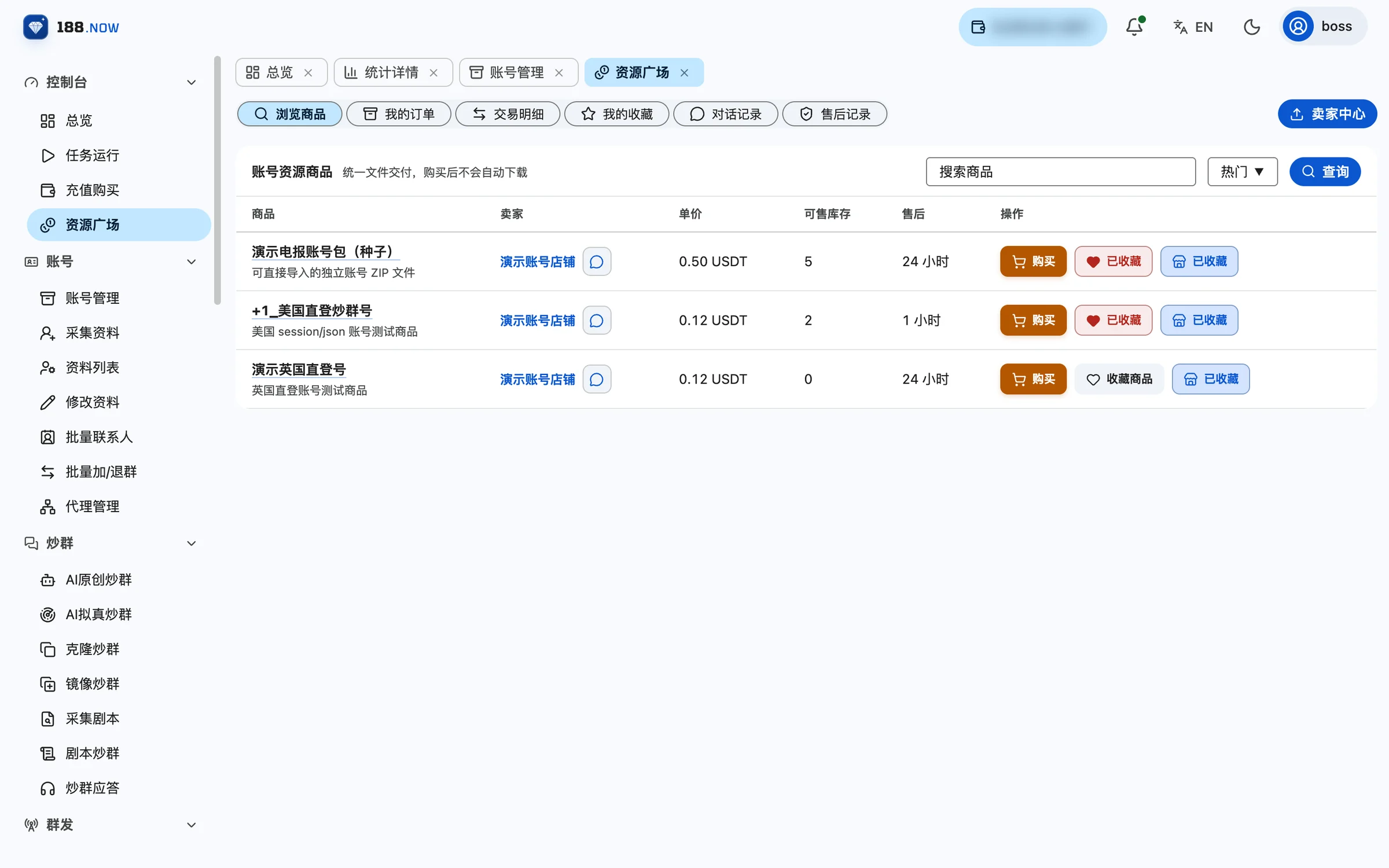Open product +1_美国直登炒群号
The height and width of the screenshot is (868, 1389).
click(312, 311)
